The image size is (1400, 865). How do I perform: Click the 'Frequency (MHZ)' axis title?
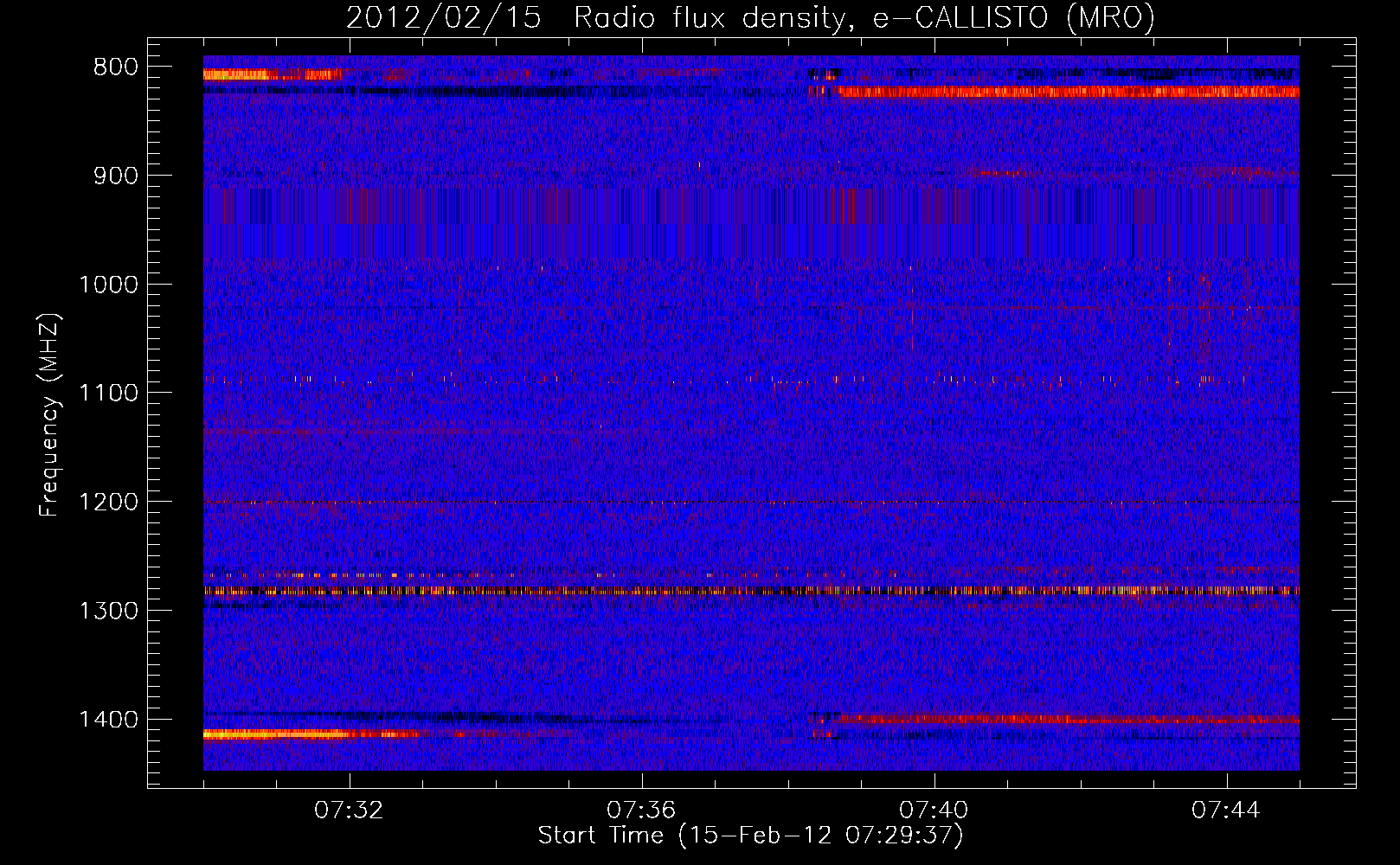(50, 414)
